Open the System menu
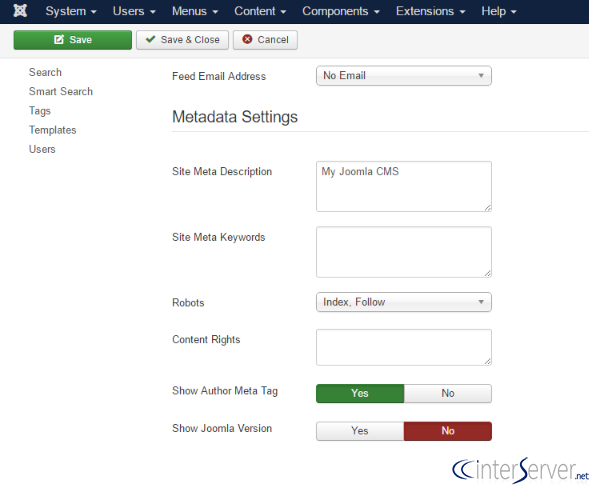 click(71, 11)
